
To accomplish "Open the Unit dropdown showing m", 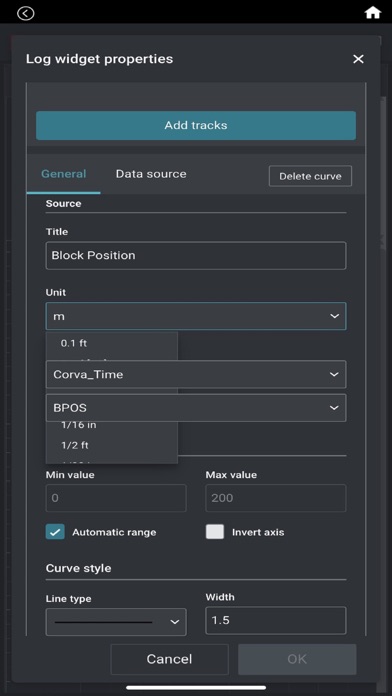I will [196, 316].
